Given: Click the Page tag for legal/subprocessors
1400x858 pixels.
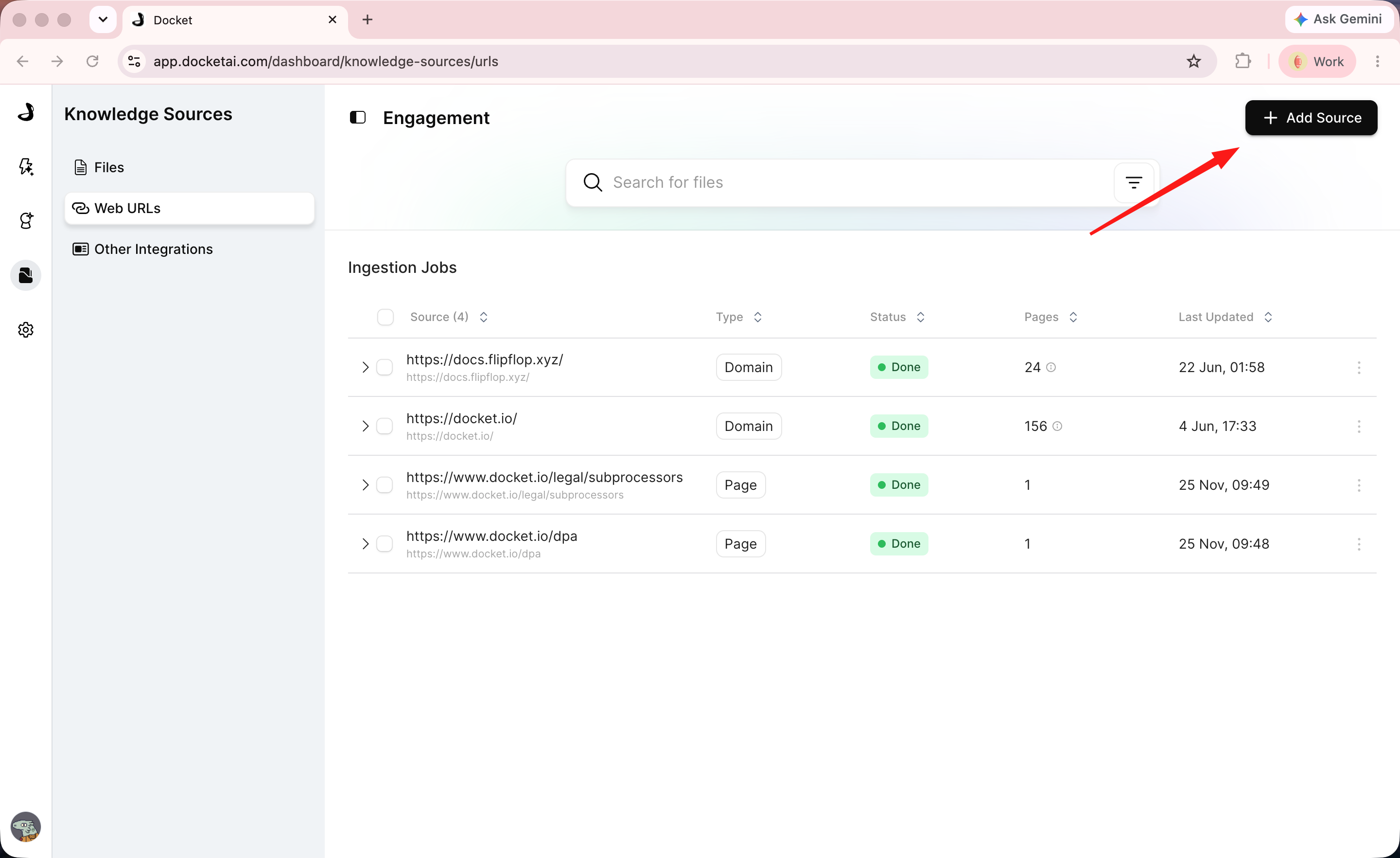Looking at the screenshot, I should click(x=740, y=485).
